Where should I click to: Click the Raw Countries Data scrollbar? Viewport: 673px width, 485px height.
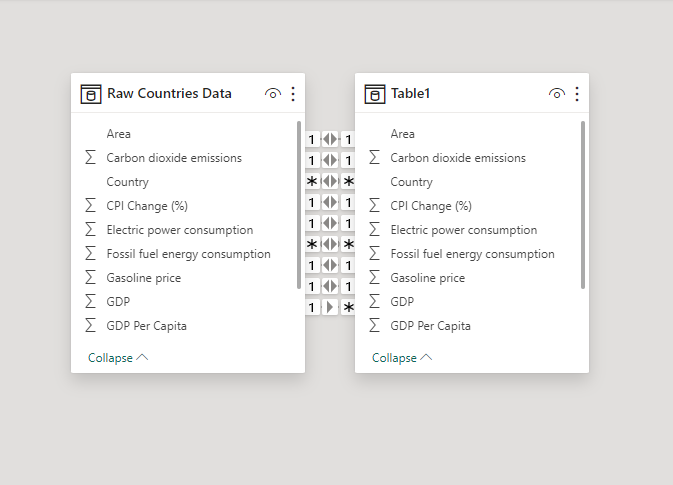pyautogui.click(x=299, y=205)
